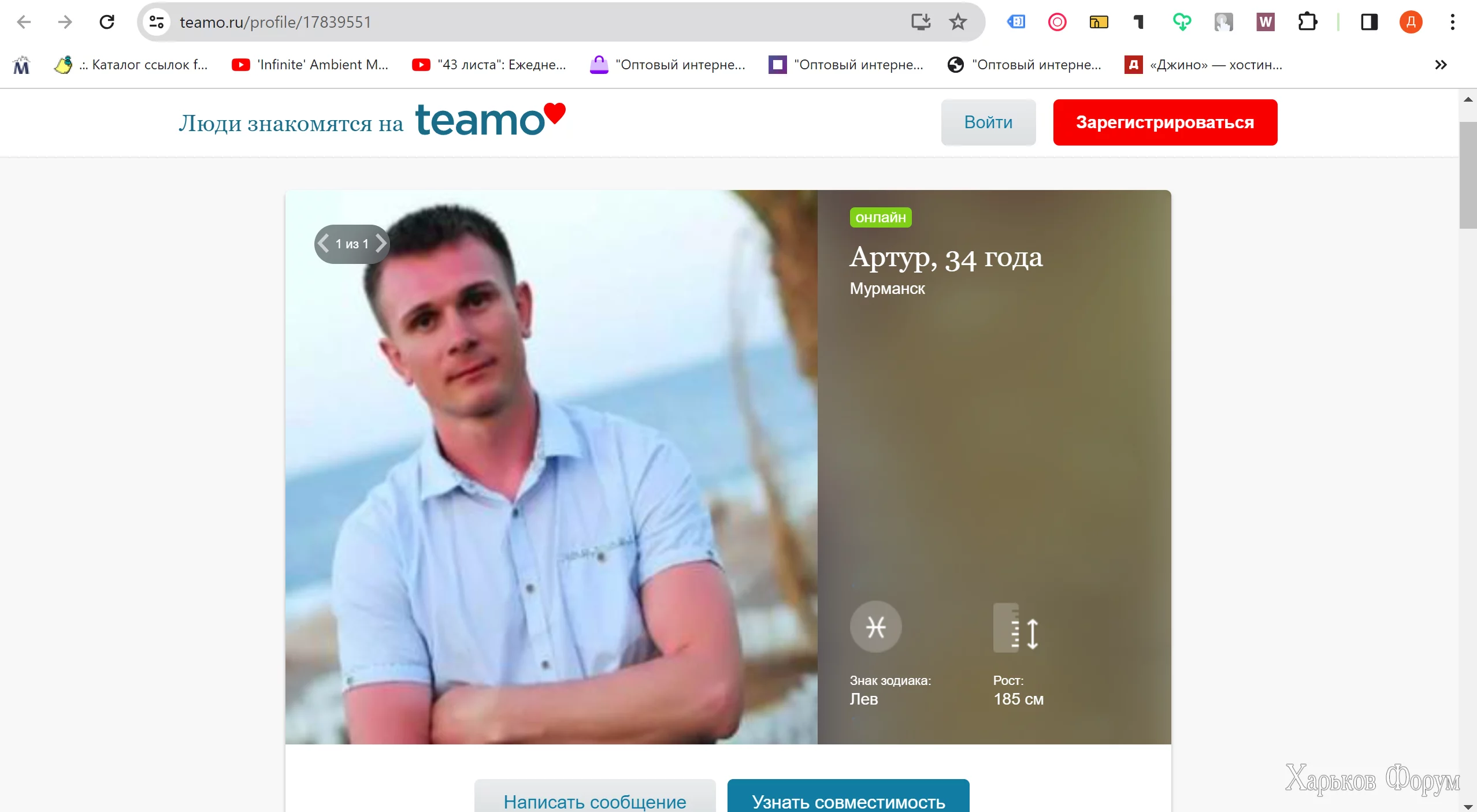
Task: Show previous photo with left chevron
Action: 324,244
